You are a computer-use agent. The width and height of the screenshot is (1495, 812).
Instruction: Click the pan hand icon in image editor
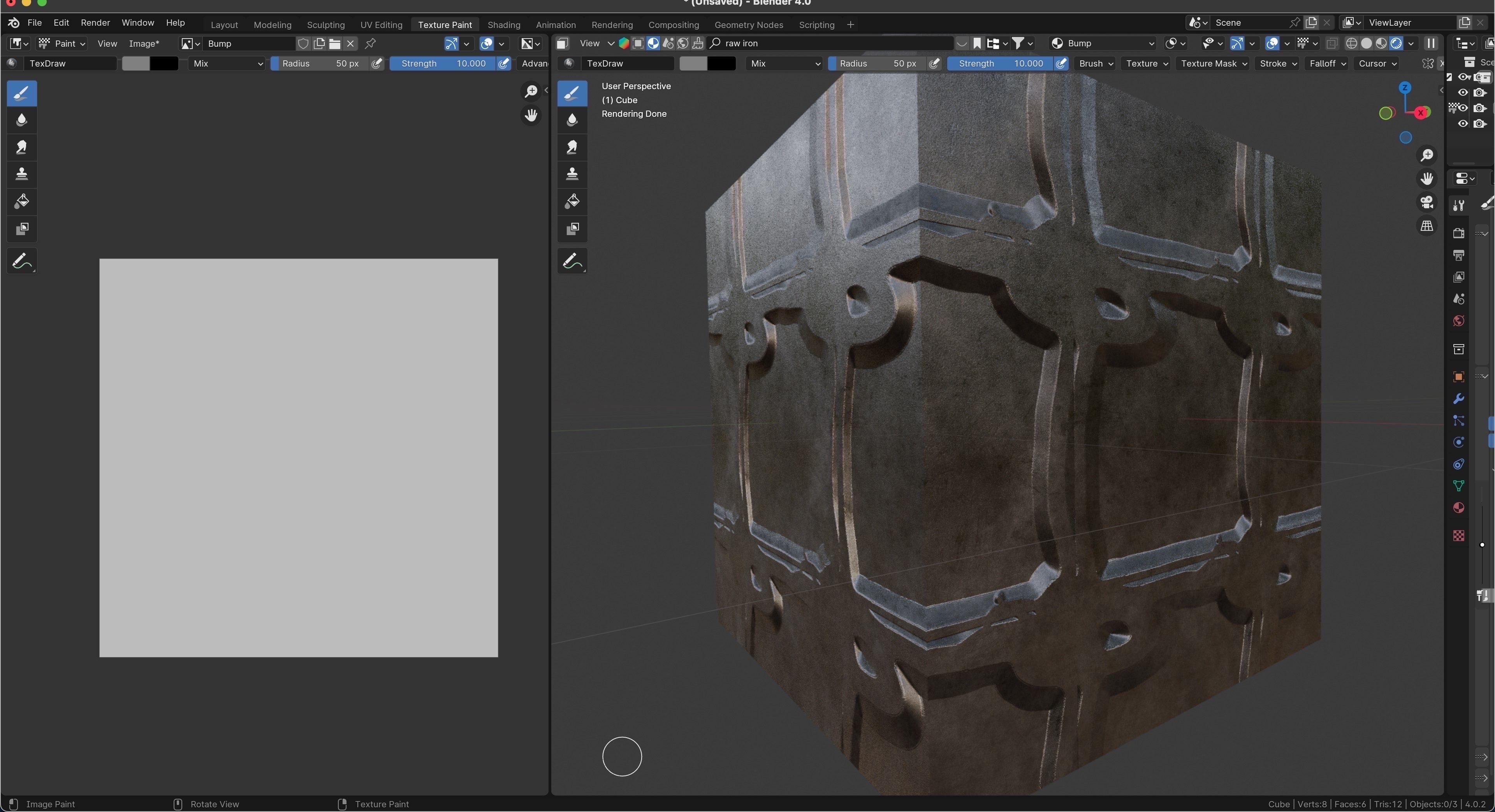tap(531, 116)
